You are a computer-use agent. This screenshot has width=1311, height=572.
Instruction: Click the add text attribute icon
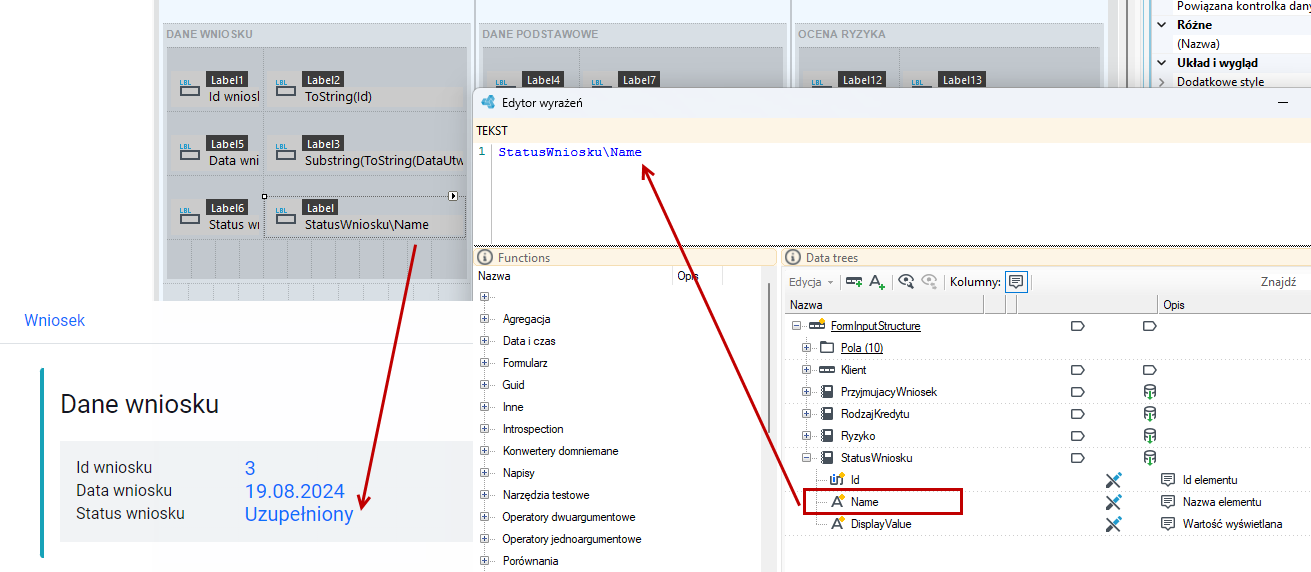click(877, 282)
